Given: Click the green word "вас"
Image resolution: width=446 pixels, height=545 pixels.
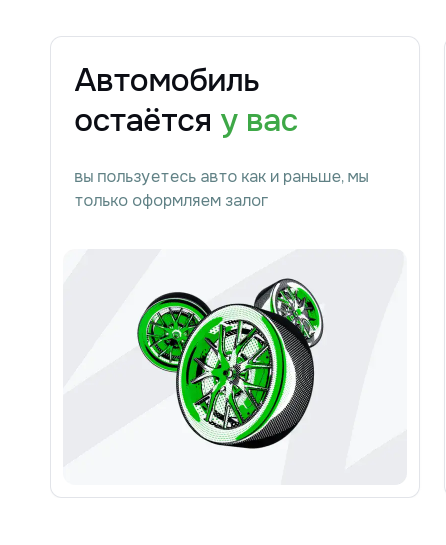Looking at the screenshot, I should 272,121.
